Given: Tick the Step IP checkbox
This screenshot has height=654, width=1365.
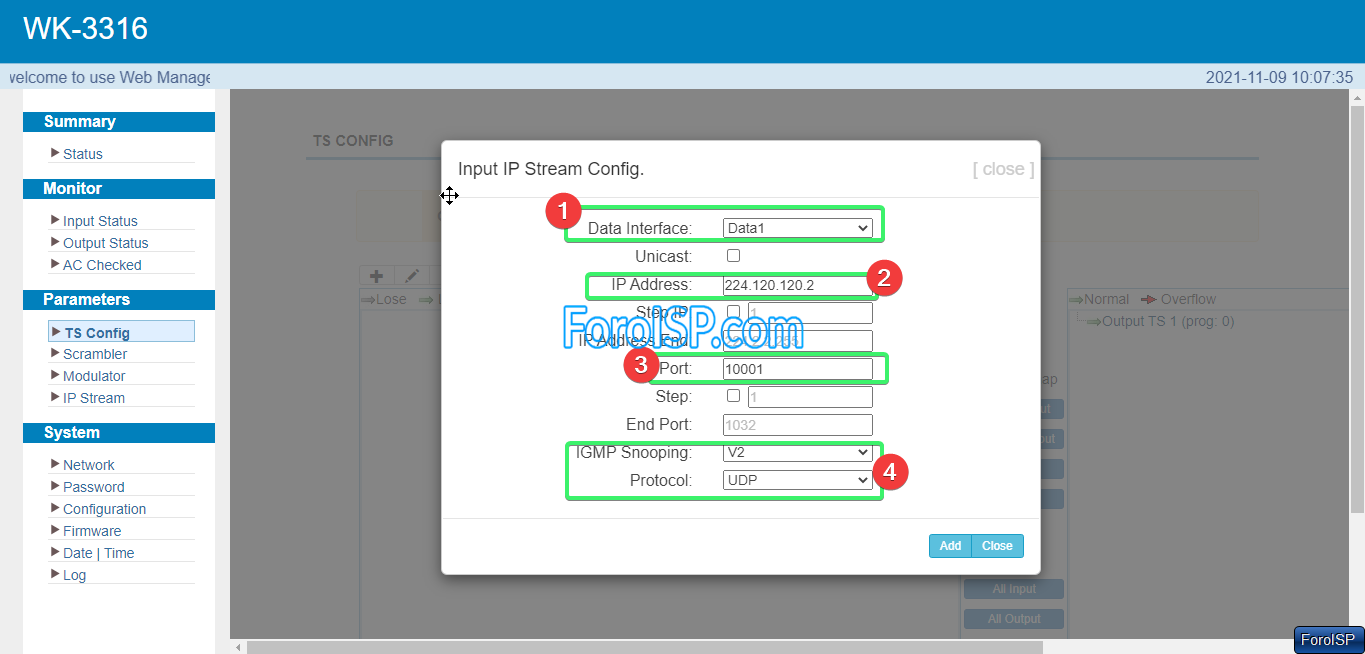Looking at the screenshot, I should 733,312.
